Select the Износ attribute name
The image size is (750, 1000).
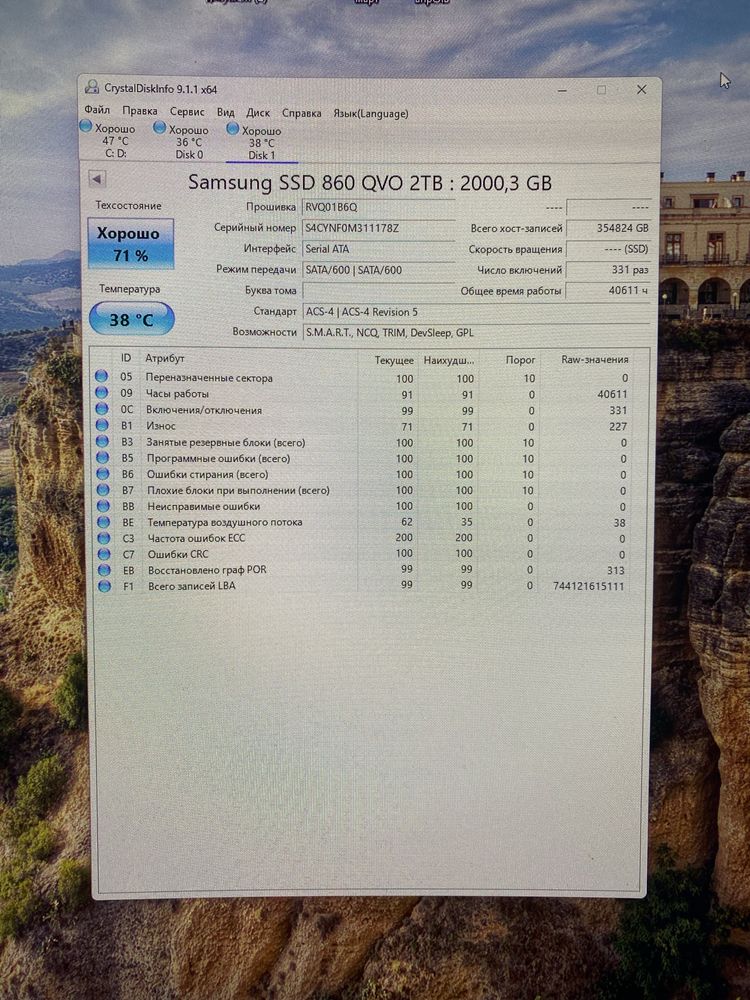[x=161, y=425]
